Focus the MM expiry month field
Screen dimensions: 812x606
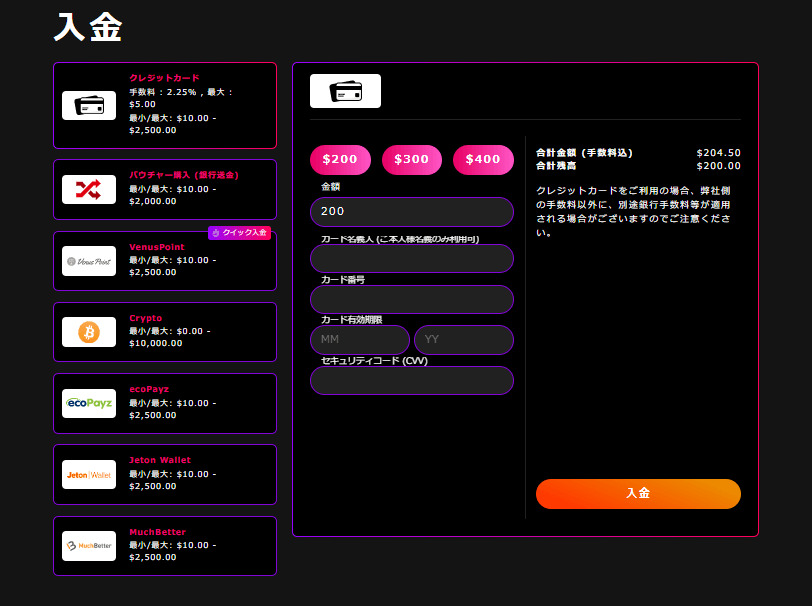click(360, 340)
